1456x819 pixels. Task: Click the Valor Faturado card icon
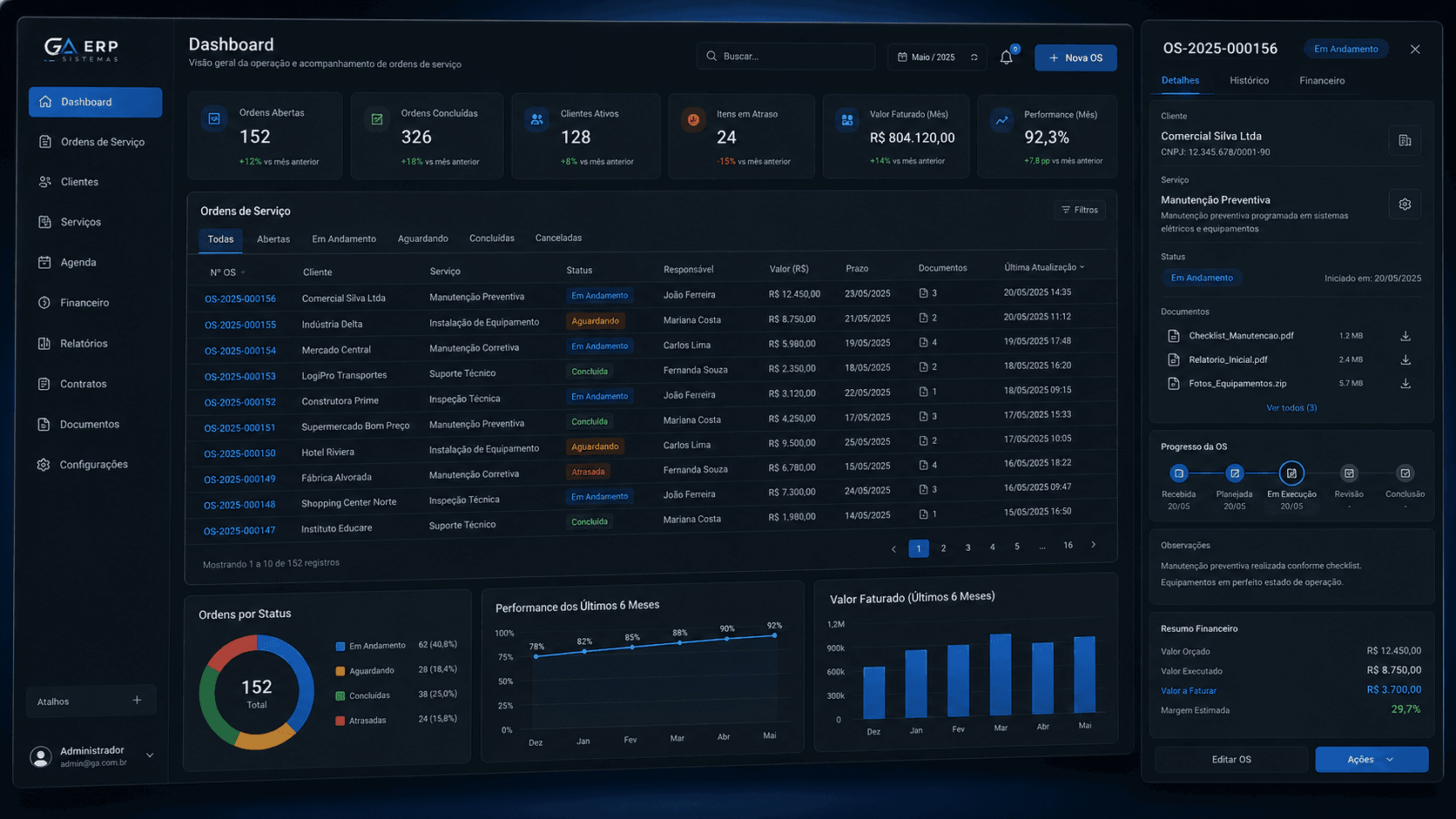[x=846, y=120]
